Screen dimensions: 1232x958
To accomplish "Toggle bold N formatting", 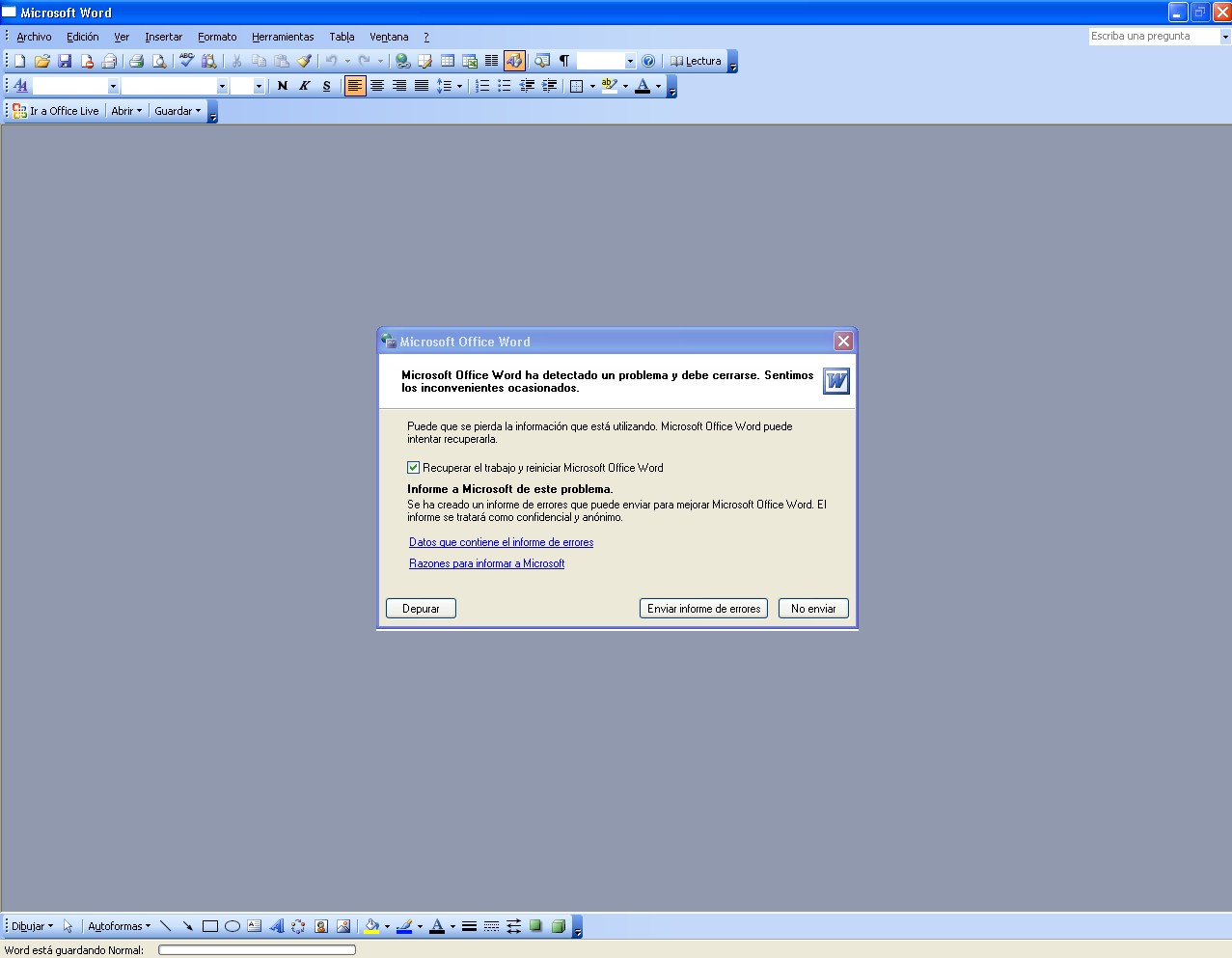I will pyautogui.click(x=283, y=86).
